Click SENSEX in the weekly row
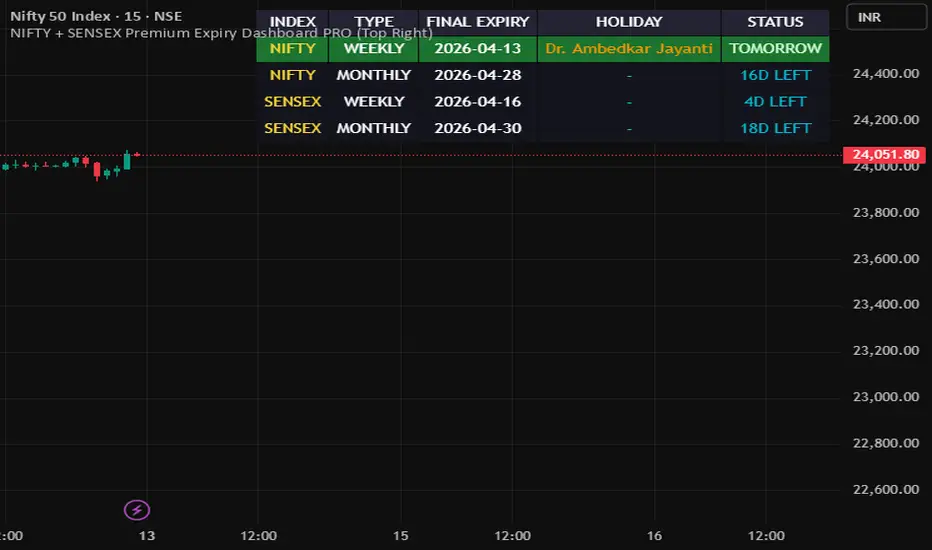The width and height of the screenshot is (932, 550). coord(292,102)
